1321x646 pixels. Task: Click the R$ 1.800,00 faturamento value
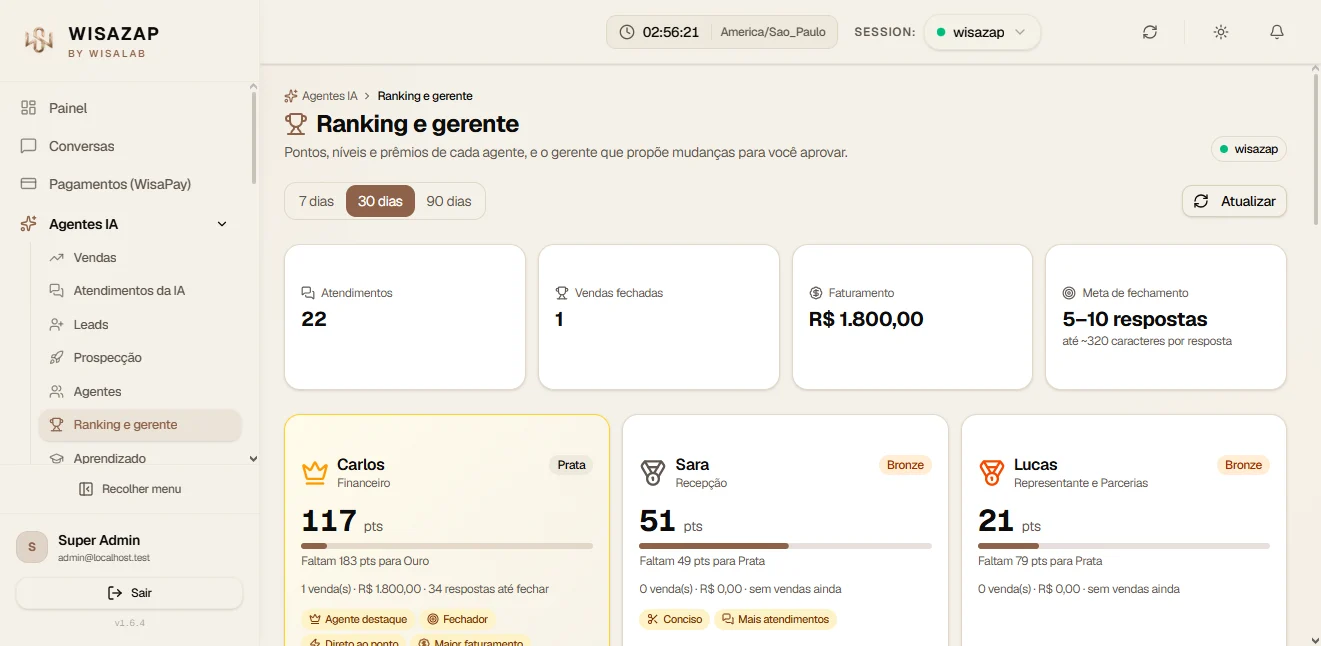tap(866, 319)
